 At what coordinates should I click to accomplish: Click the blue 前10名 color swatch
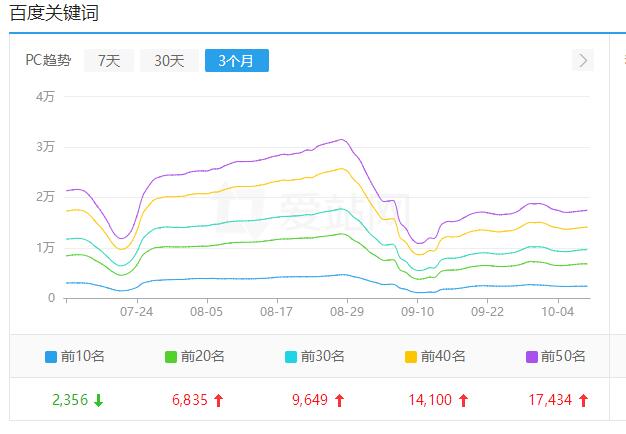[x=51, y=357]
